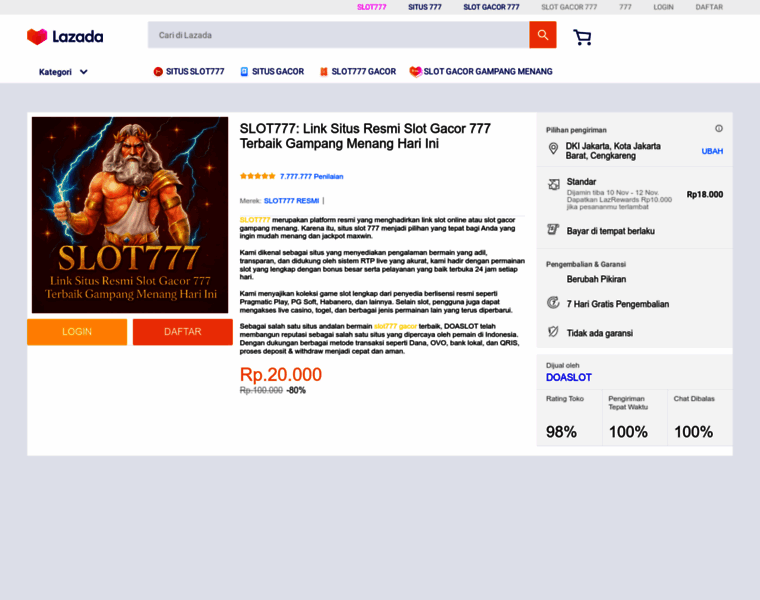Open SITUS SLOT777 navigation link
This screenshot has height=600, width=760.
click(x=195, y=72)
